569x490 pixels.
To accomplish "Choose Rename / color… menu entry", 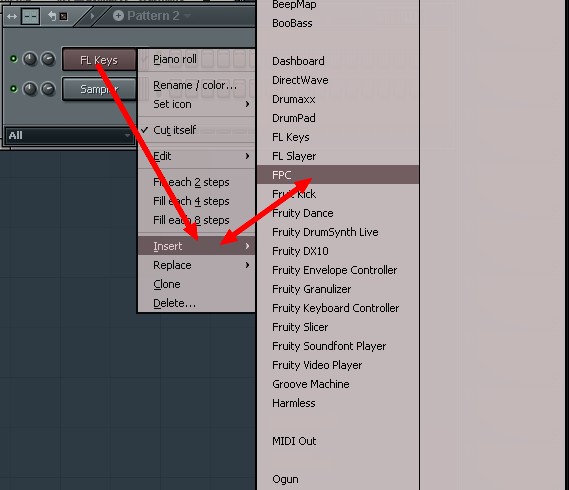I will [x=196, y=85].
